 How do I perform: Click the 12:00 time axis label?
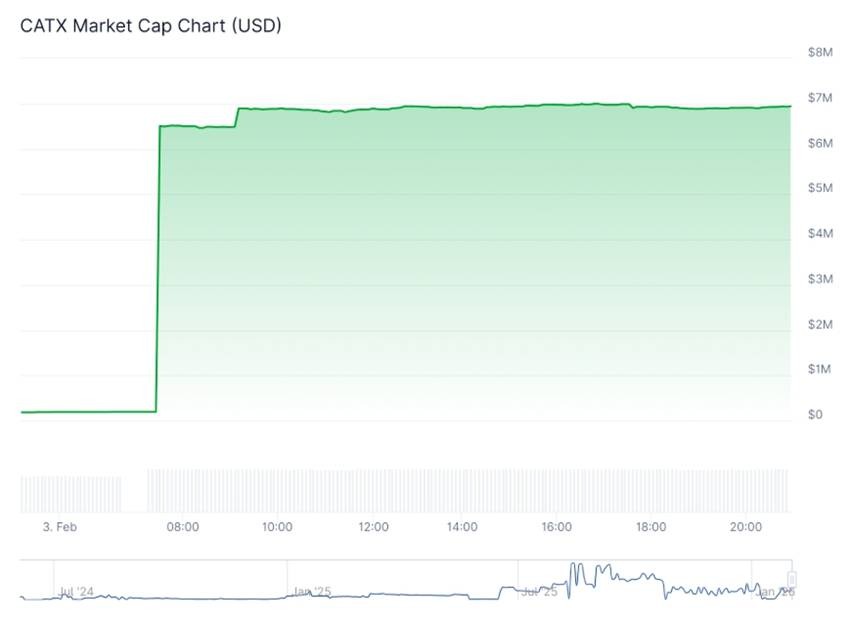point(373,527)
